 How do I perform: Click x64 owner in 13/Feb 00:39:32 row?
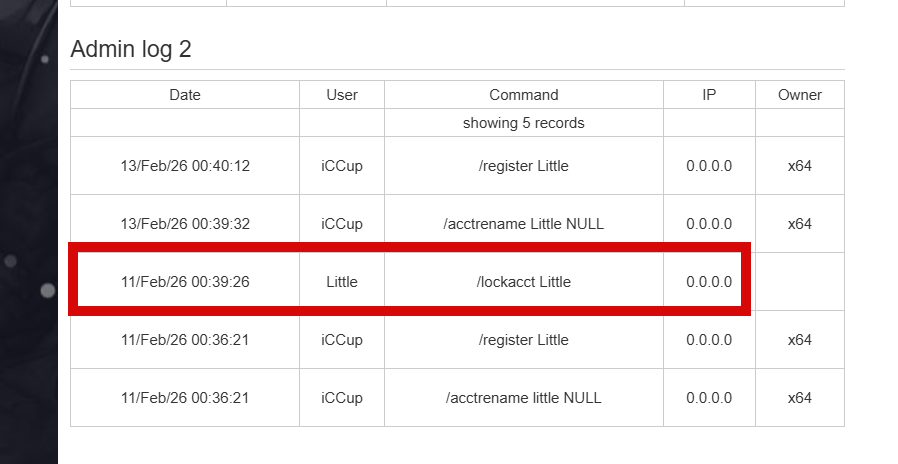(800, 224)
